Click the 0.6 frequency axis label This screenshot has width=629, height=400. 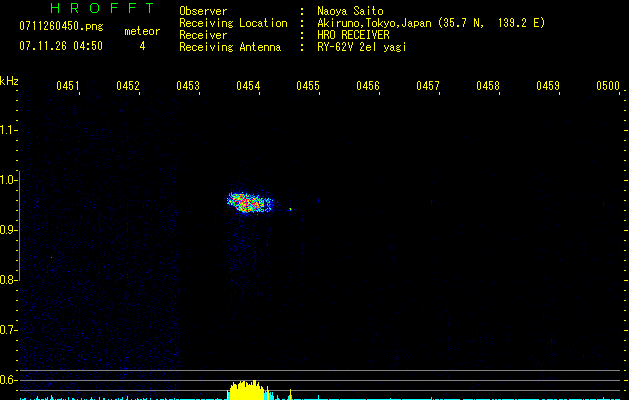tap(9, 380)
